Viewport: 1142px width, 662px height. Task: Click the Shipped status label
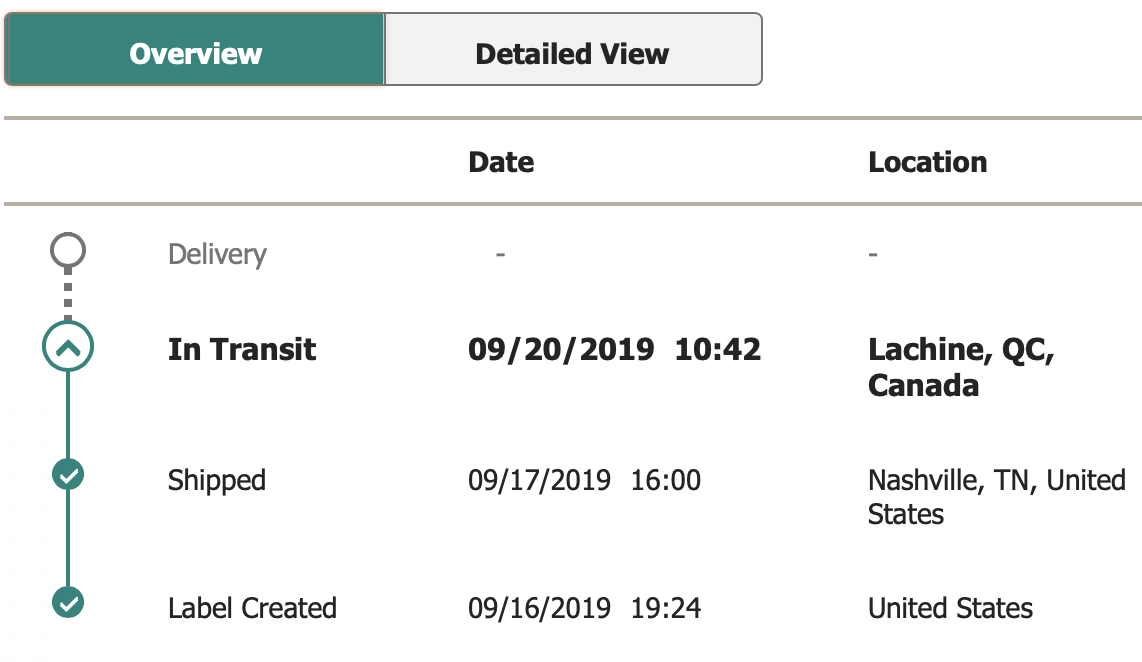[x=217, y=480]
